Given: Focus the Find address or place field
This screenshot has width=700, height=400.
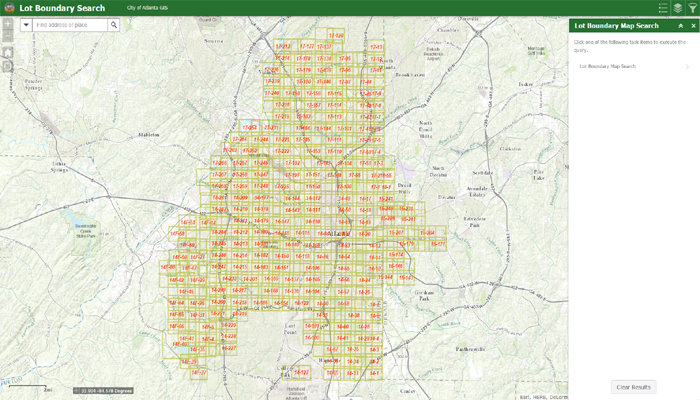Looking at the screenshot, I should [70, 25].
